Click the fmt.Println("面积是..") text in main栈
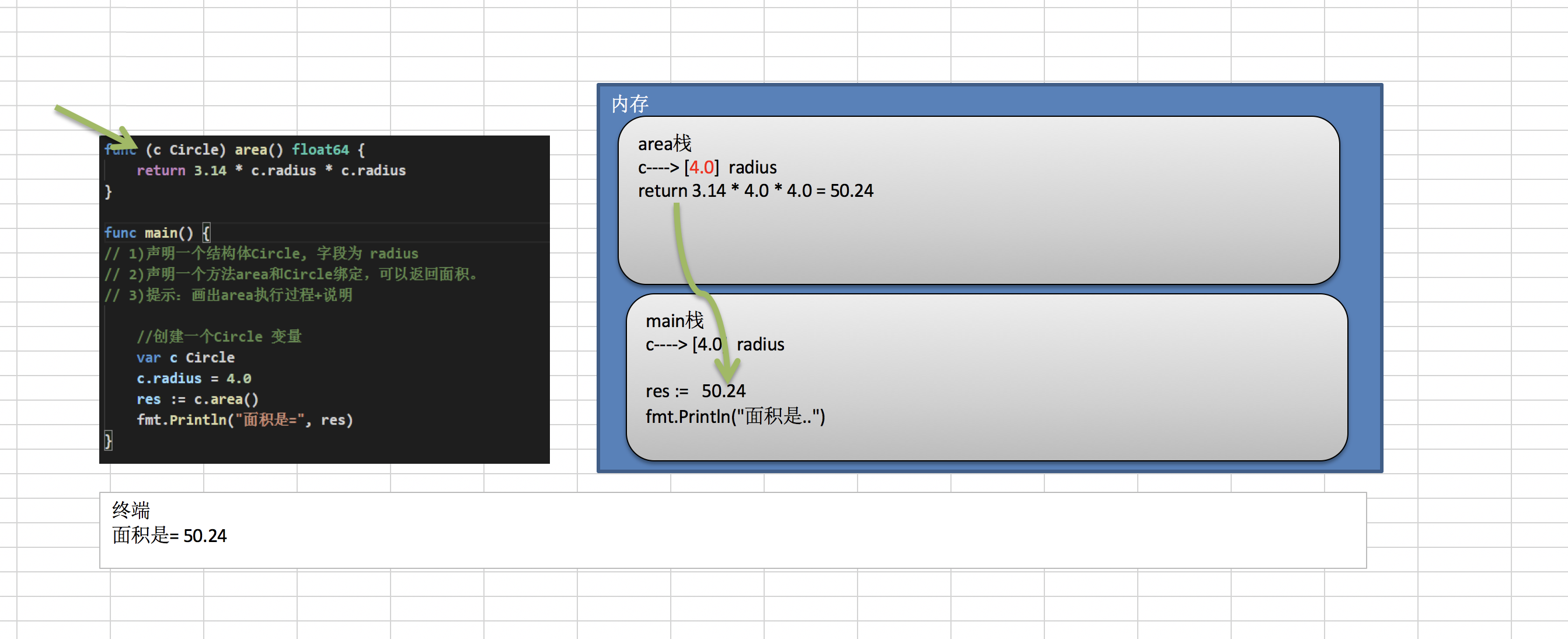Viewport: 1568px width, 639px height. (x=735, y=416)
